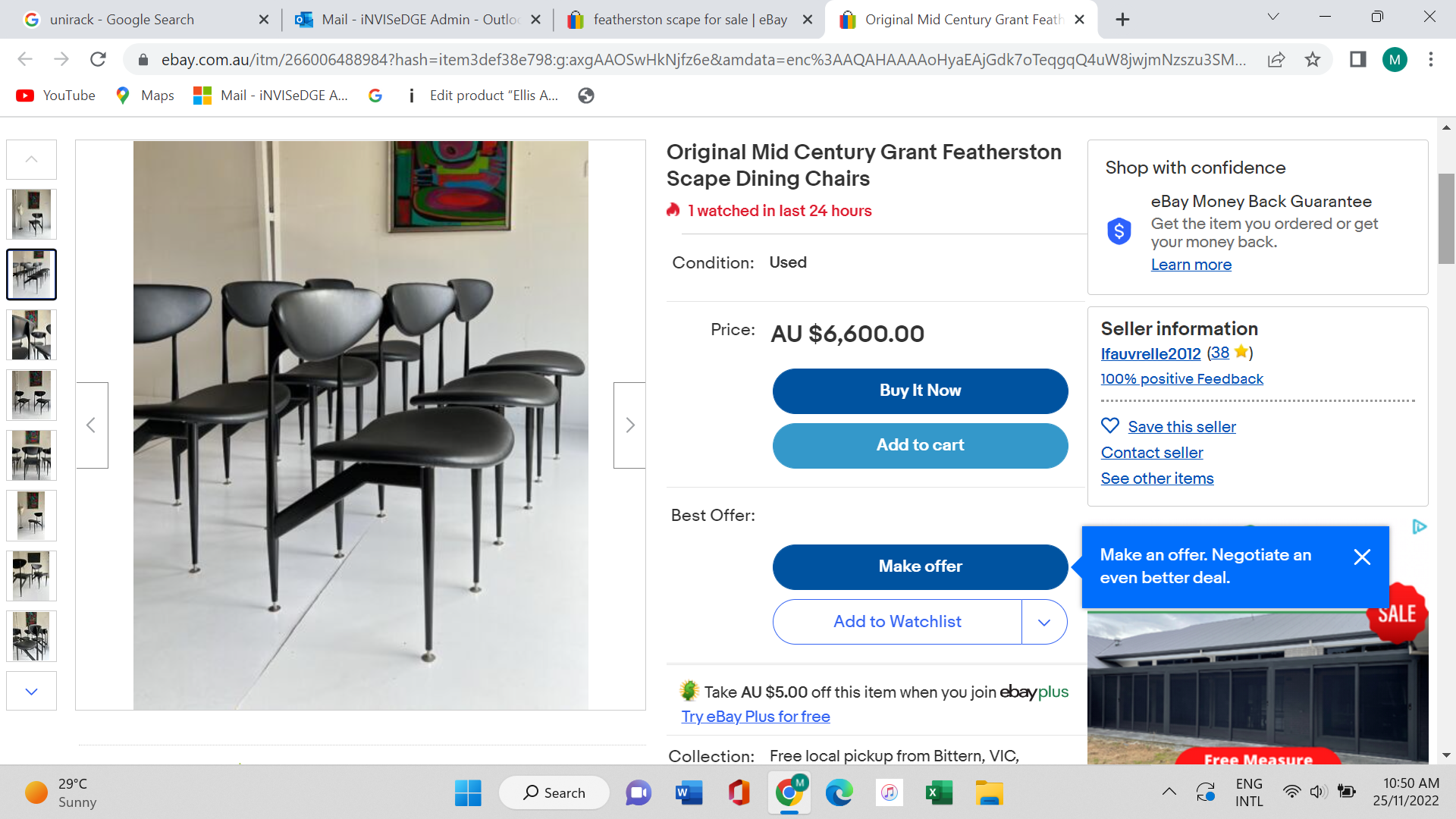Dismiss the Make an offer tooltip
This screenshot has width=1456, height=819.
click(x=1362, y=557)
